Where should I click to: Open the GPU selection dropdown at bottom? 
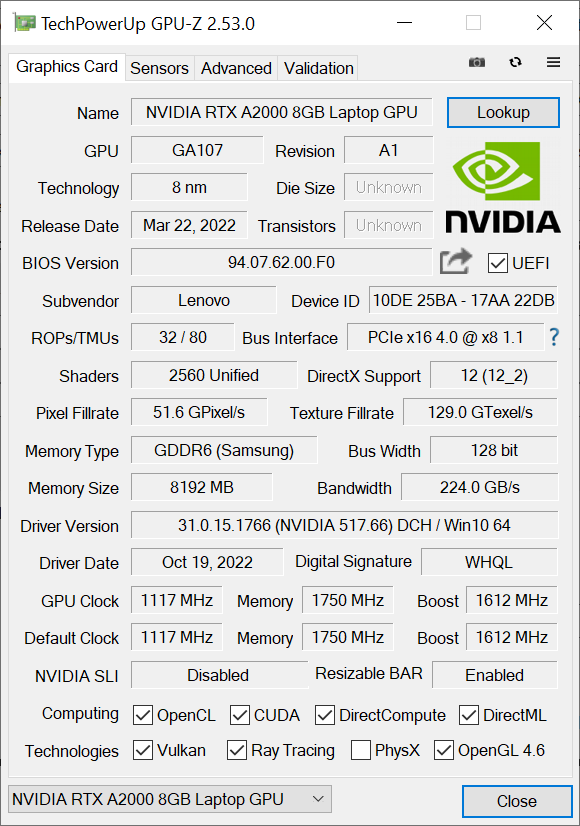170,799
